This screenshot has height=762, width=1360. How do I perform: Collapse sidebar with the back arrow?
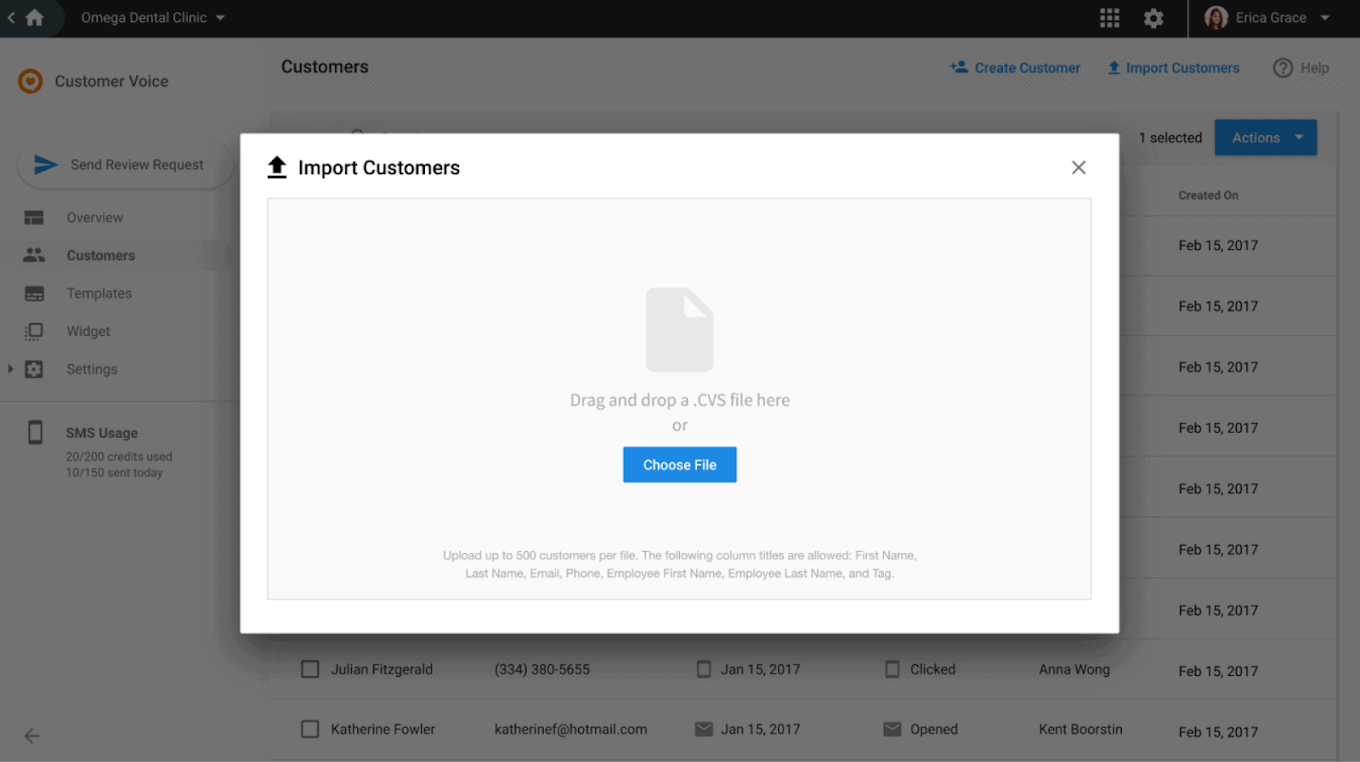(x=32, y=736)
